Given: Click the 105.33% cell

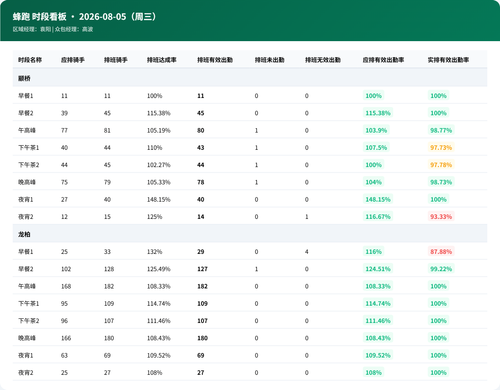Looking at the screenshot, I should (159, 182).
